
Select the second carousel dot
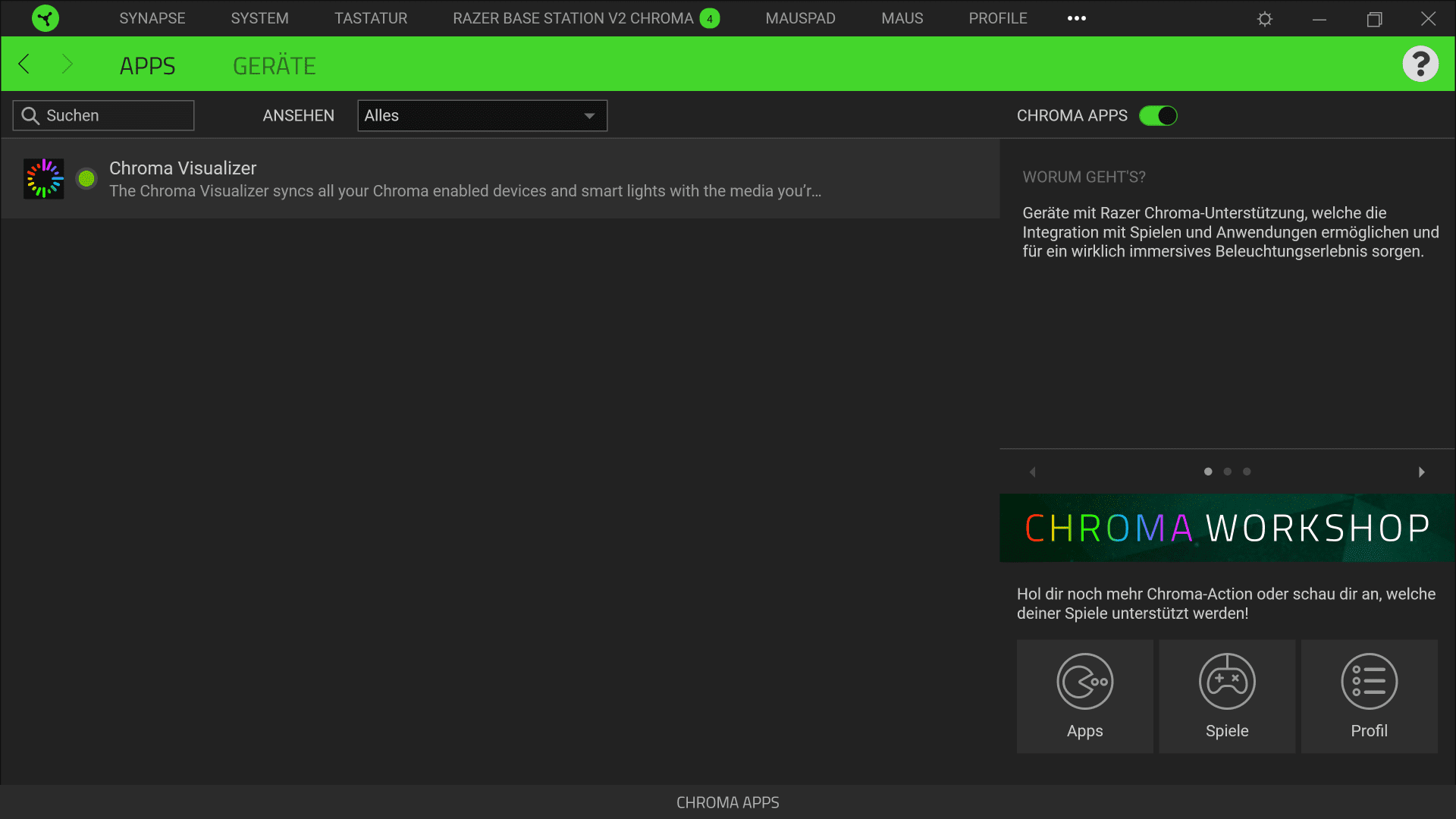pos(1228,472)
